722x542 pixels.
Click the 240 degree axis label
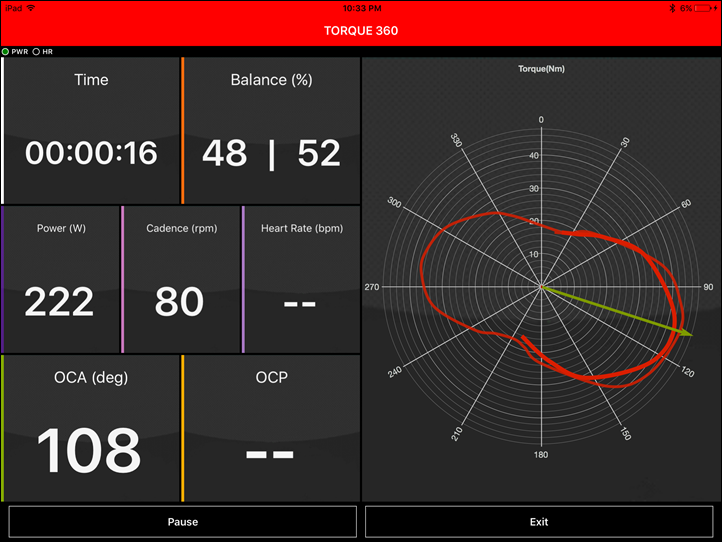[x=395, y=372]
